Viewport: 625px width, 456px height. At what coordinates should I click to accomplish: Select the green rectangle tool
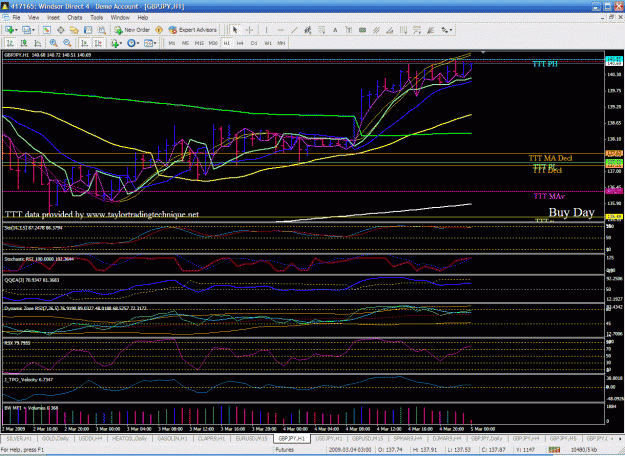(x=363, y=30)
